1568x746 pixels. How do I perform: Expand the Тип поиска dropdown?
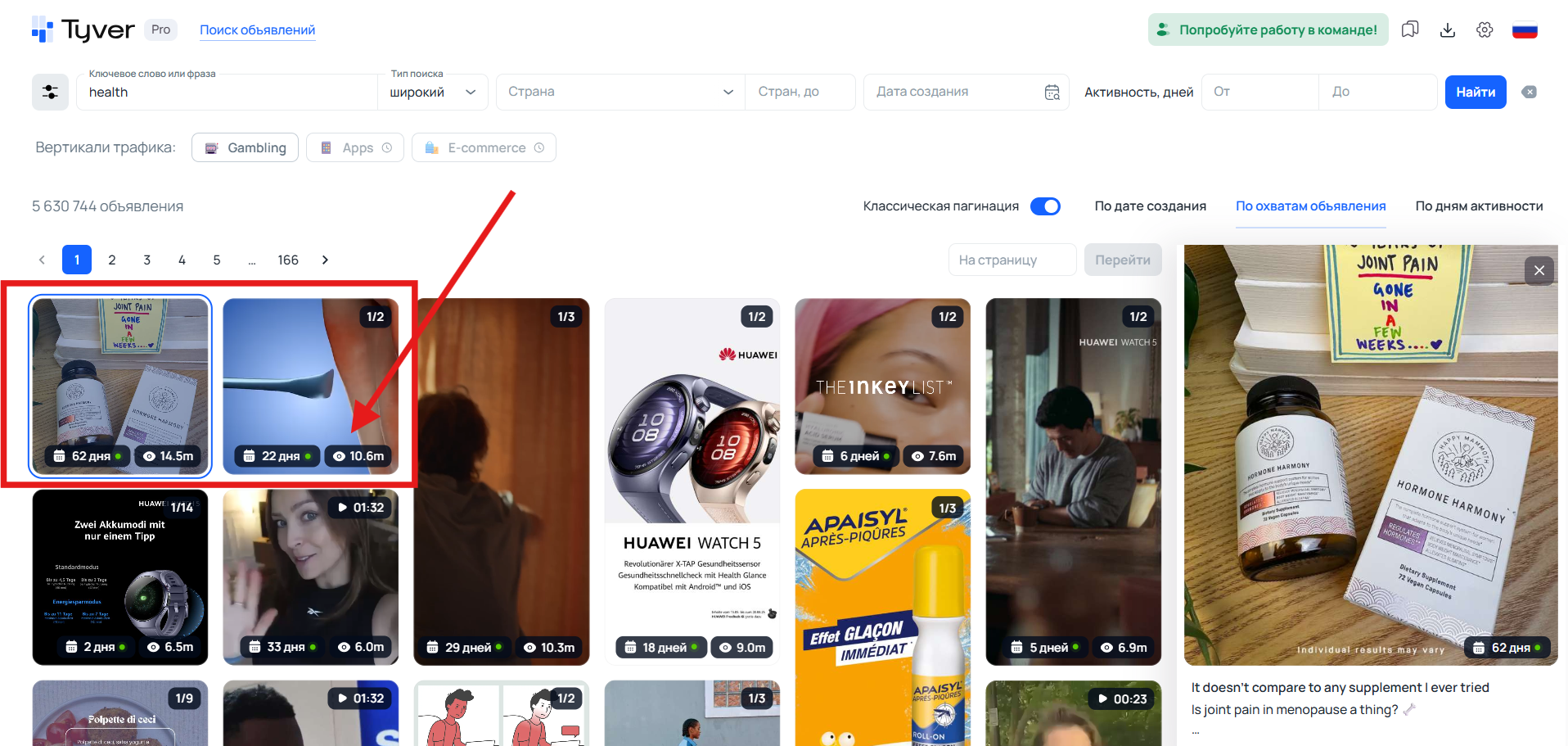coord(433,93)
